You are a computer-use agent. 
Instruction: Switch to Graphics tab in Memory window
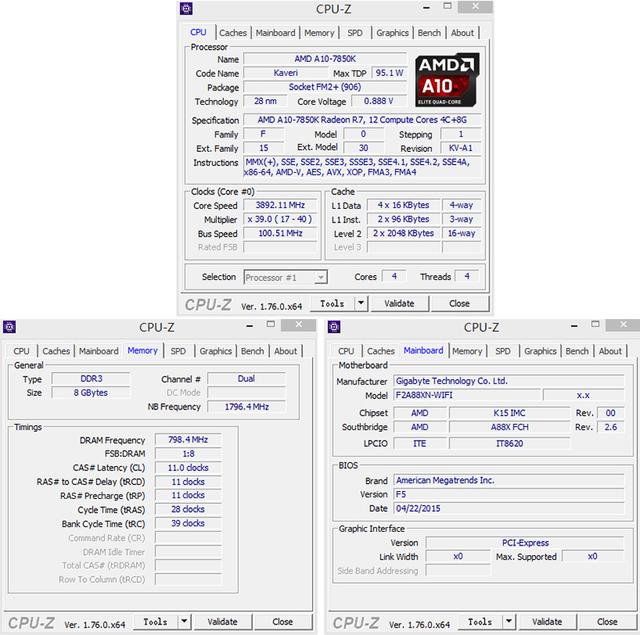[x=216, y=351]
